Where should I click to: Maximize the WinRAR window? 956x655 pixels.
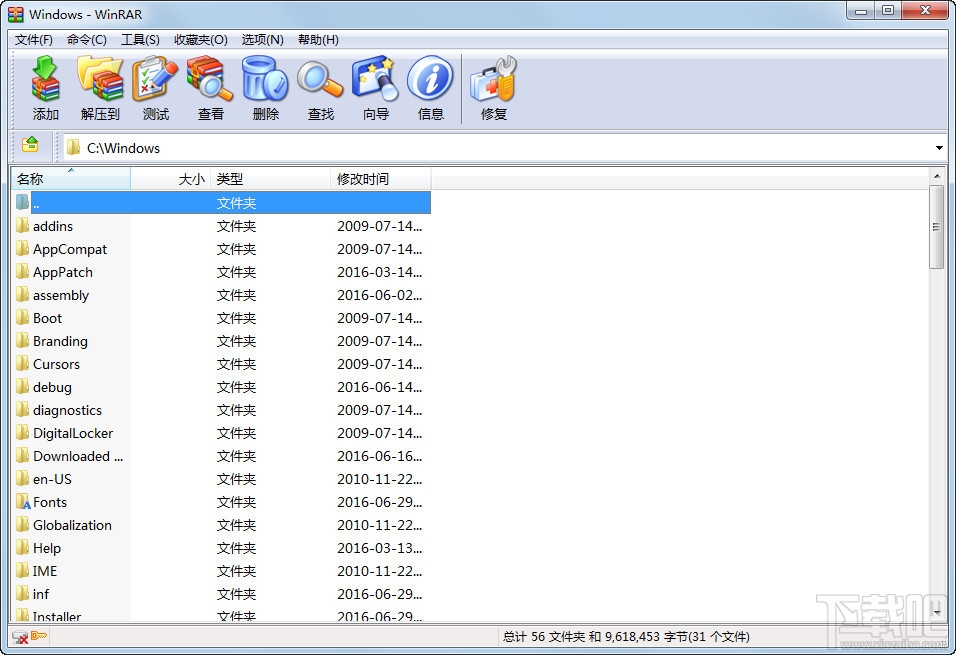click(888, 10)
